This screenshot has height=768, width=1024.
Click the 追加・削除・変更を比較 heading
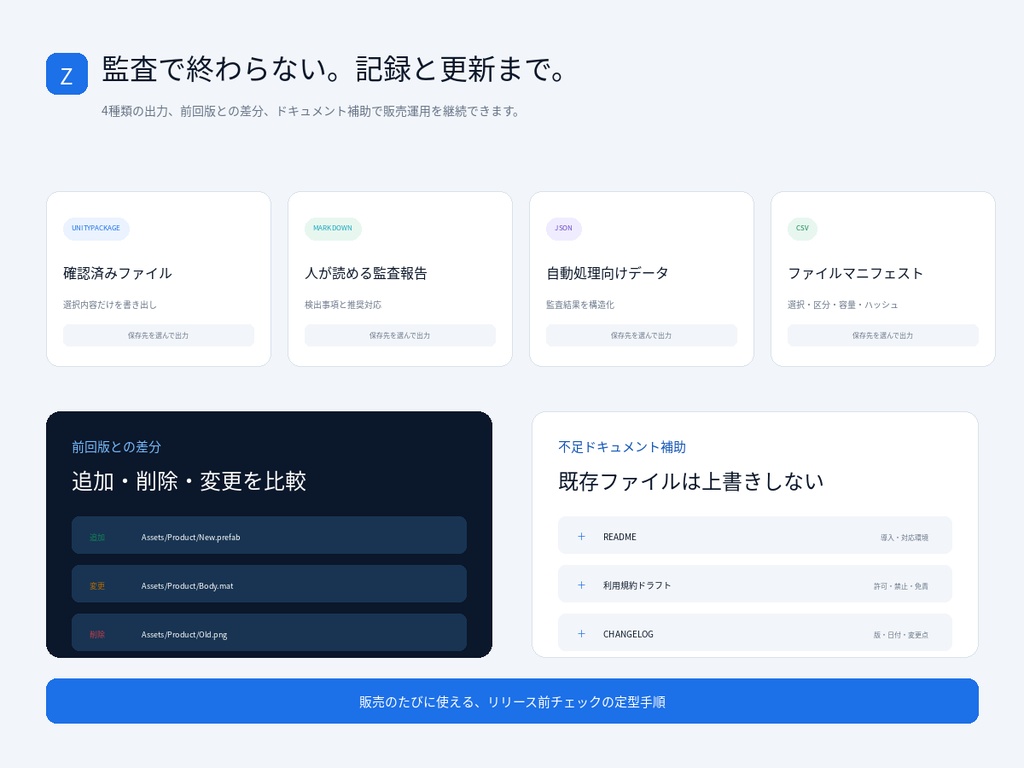pos(189,481)
